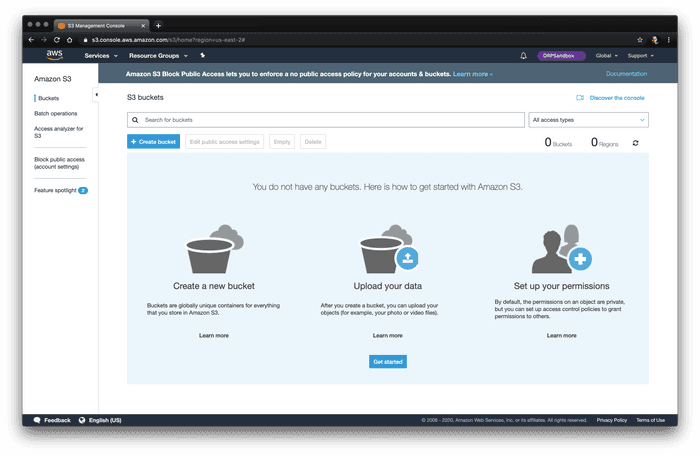Click the Upload your data bucket icon
This screenshot has height=456, width=700.
[x=388, y=248]
